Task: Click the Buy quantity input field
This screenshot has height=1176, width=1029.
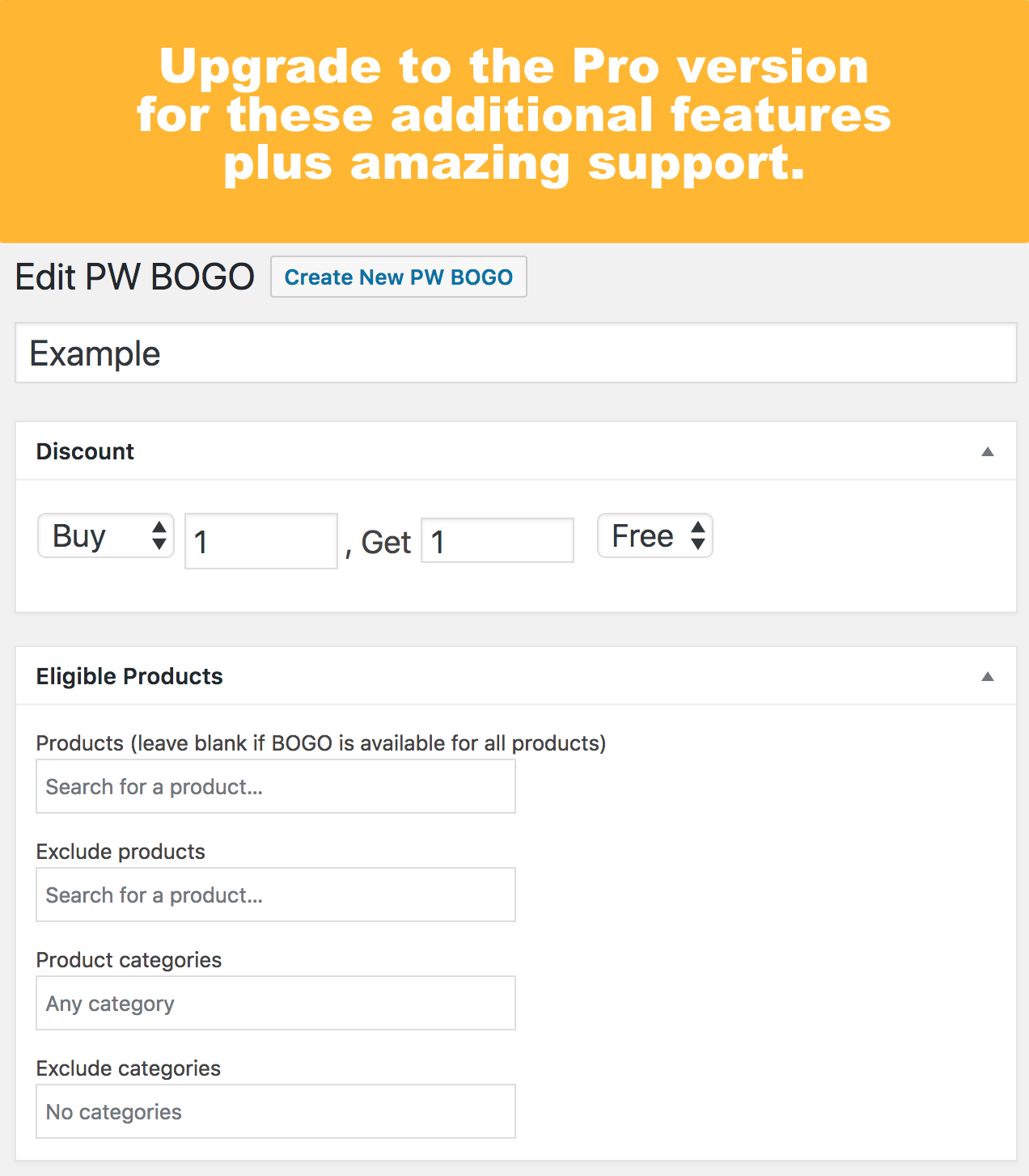Action: (260, 541)
